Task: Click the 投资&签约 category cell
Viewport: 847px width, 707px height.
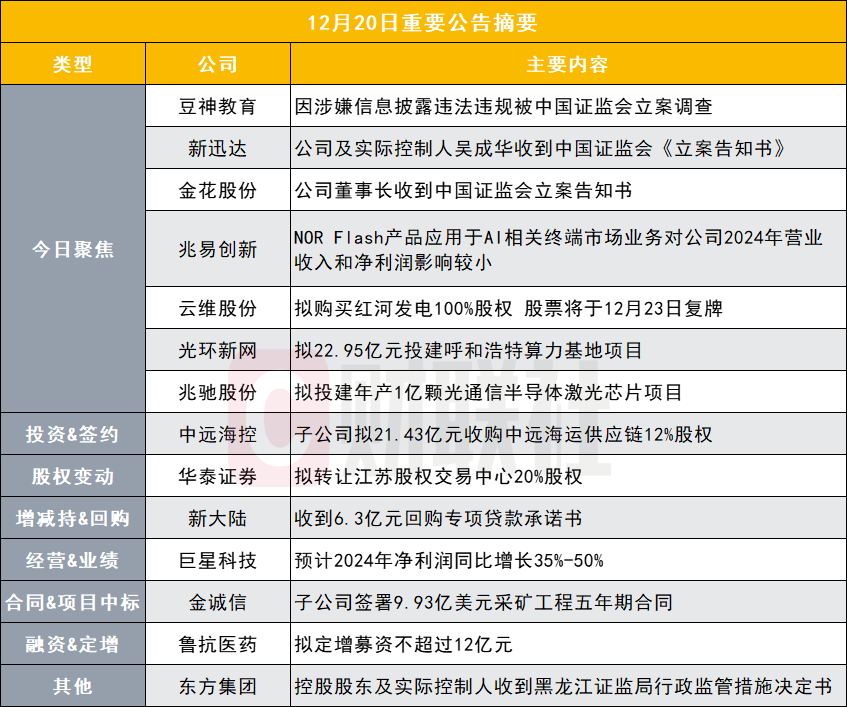Action: (73, 434)
